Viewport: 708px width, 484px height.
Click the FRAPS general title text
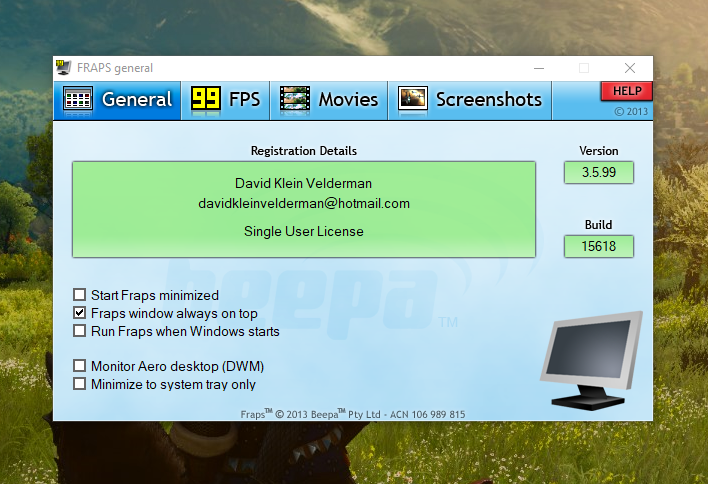click(x=115, y=68)
